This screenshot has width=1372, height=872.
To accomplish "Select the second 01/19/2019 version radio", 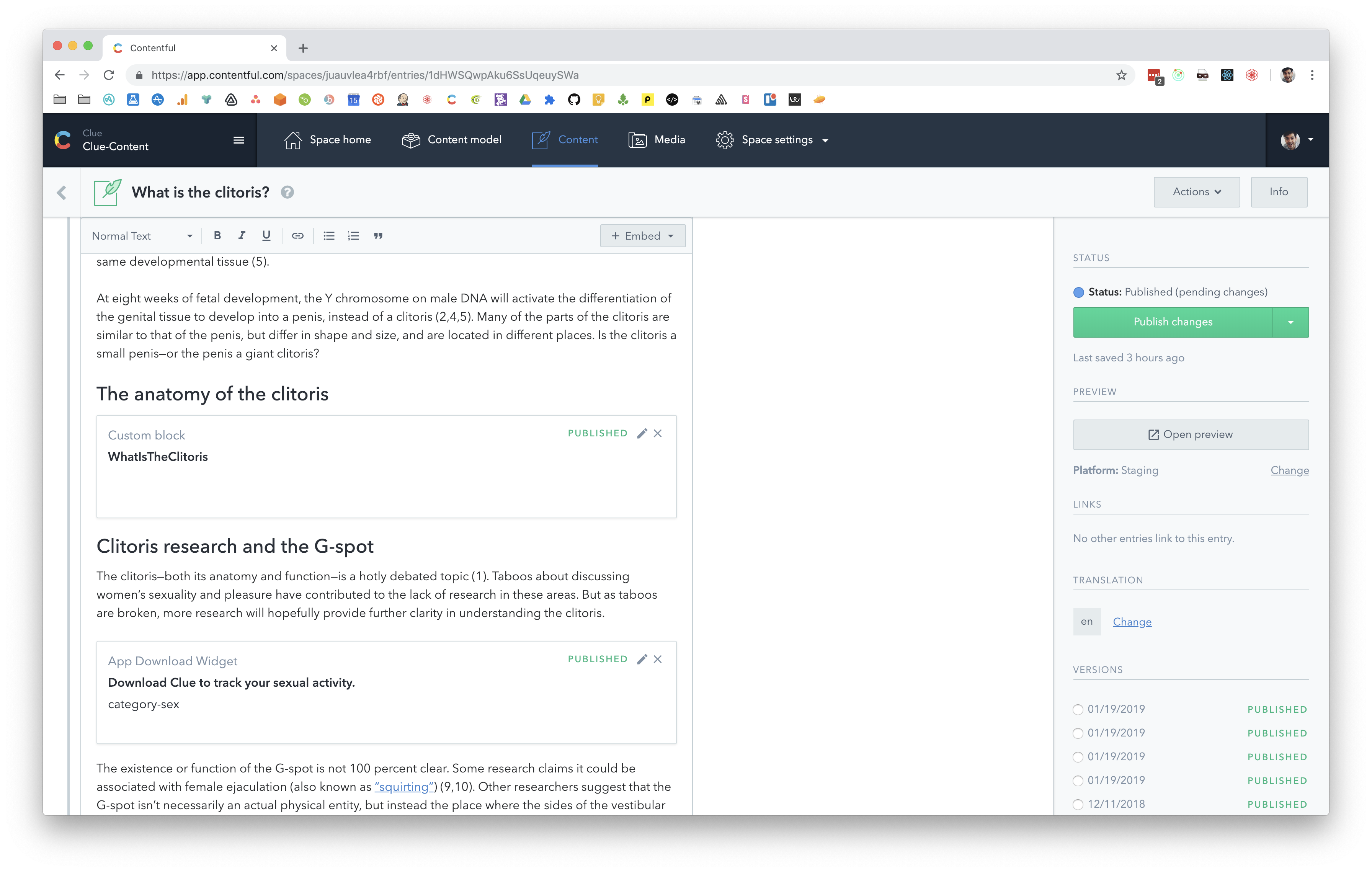I will (1078, 733).
